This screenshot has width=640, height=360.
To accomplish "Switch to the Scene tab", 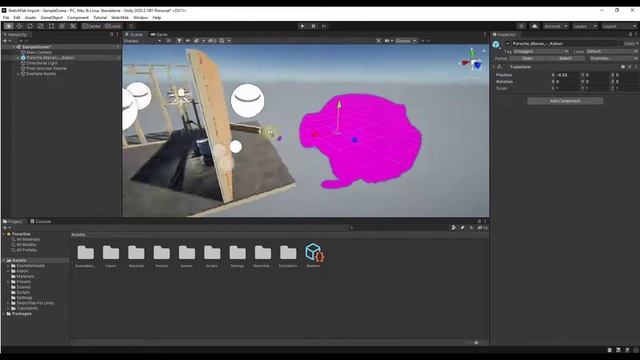I will pyautogui.click(x=134, y=35).
